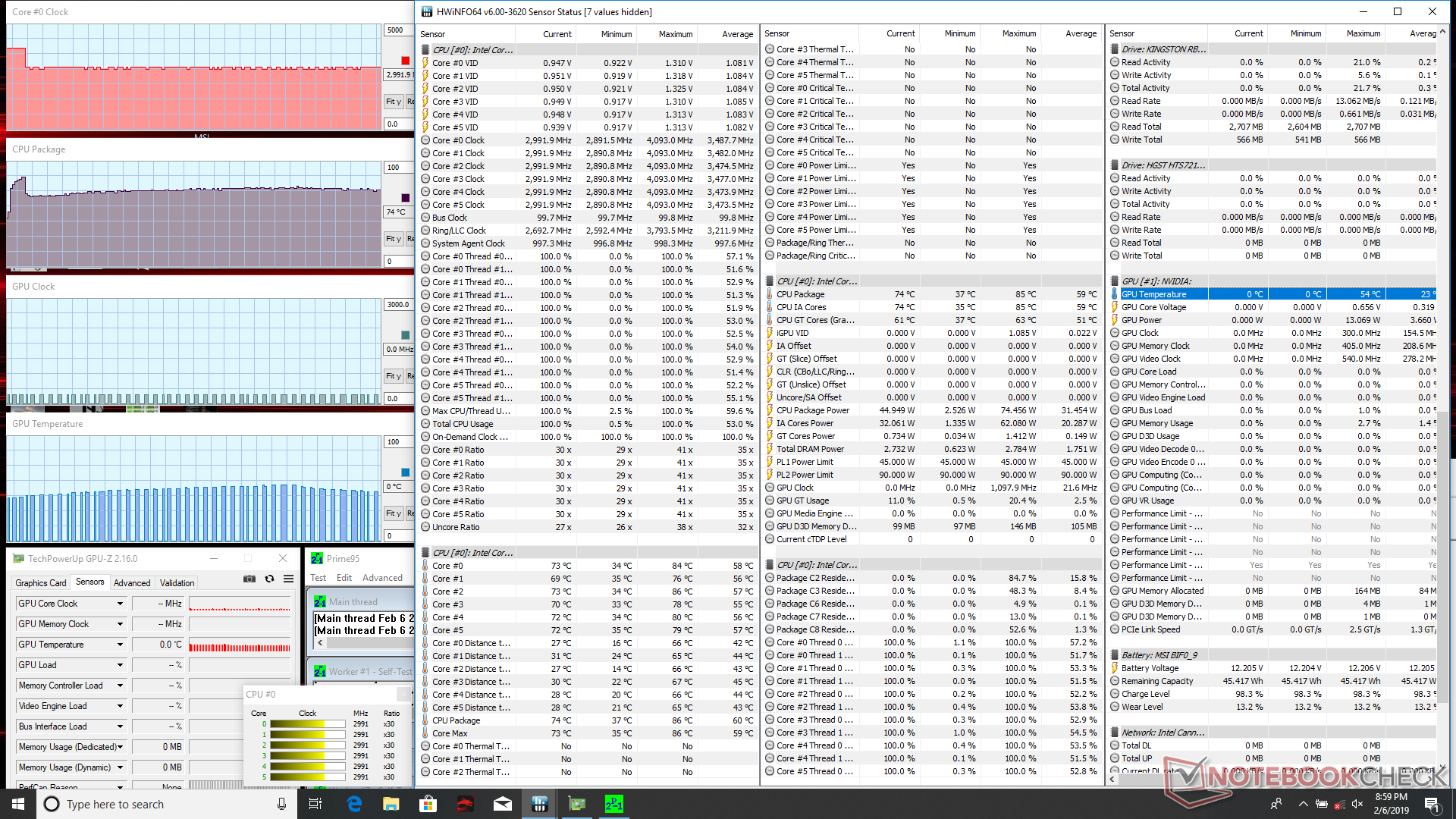Select the Battery: MSI BIF0_9 group header
Viewport: 1456px width, 819px height.
[x=1272, y=655]
